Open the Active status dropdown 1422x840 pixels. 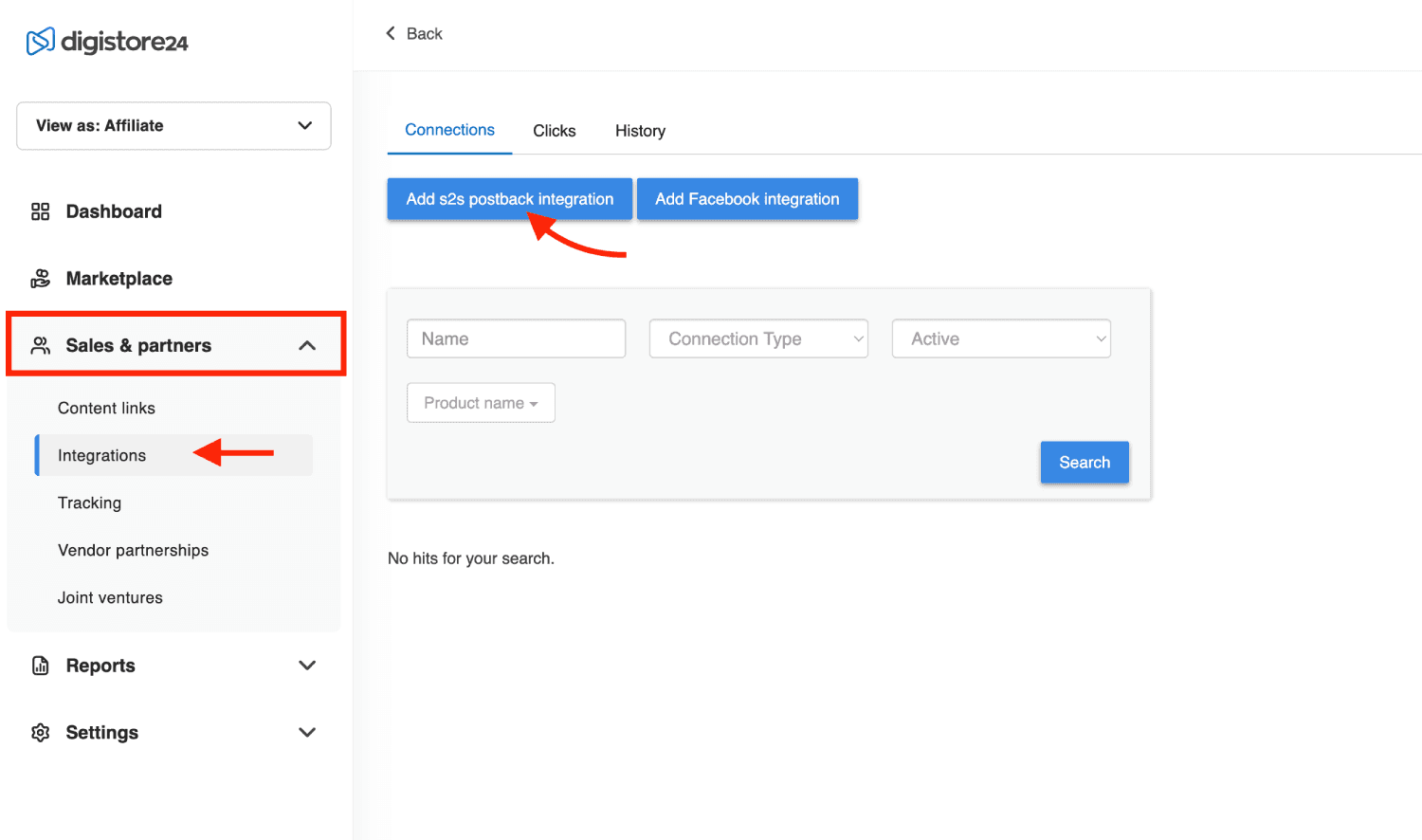click(x=1001, y=338)
